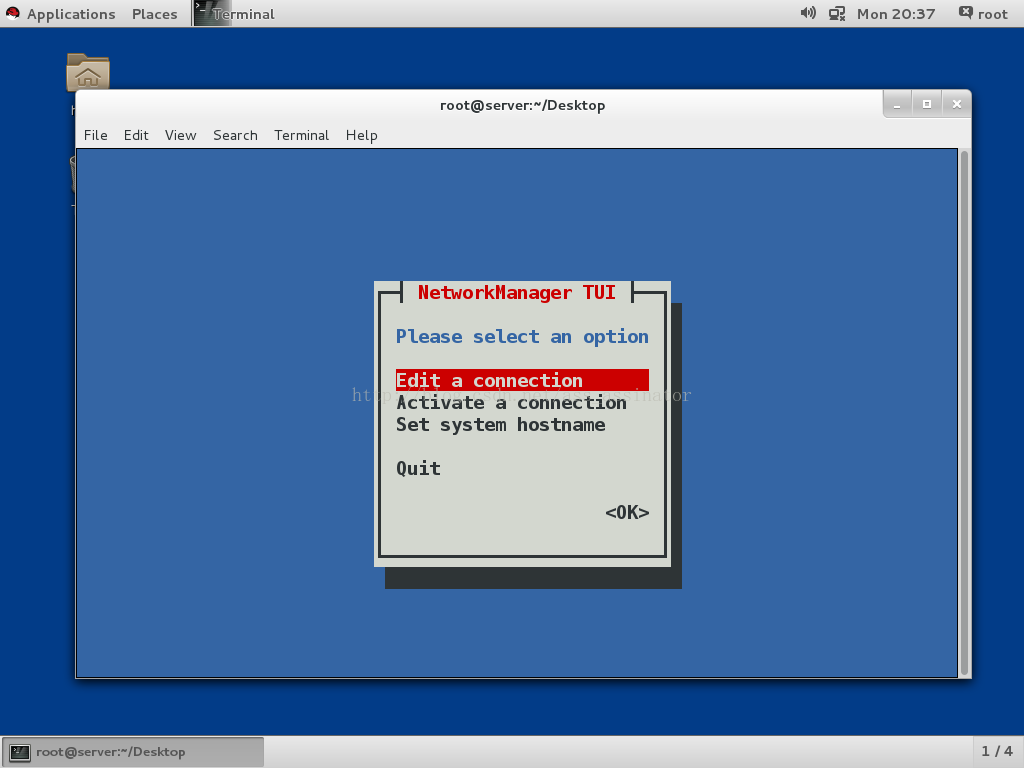Open the Search menu in Terminal
The height and width of the screenshot is (768, 1024).
(x=235, y=135)
